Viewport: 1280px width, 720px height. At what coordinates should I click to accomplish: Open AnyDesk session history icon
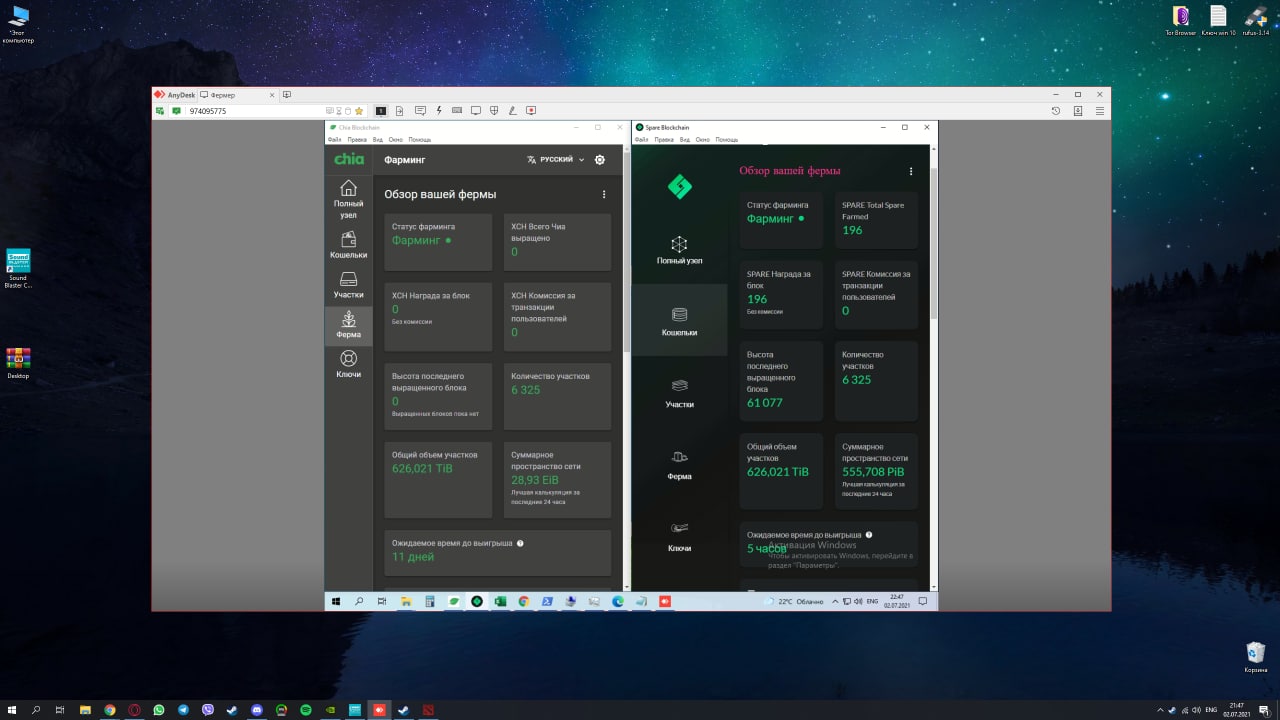(1055, 110)
